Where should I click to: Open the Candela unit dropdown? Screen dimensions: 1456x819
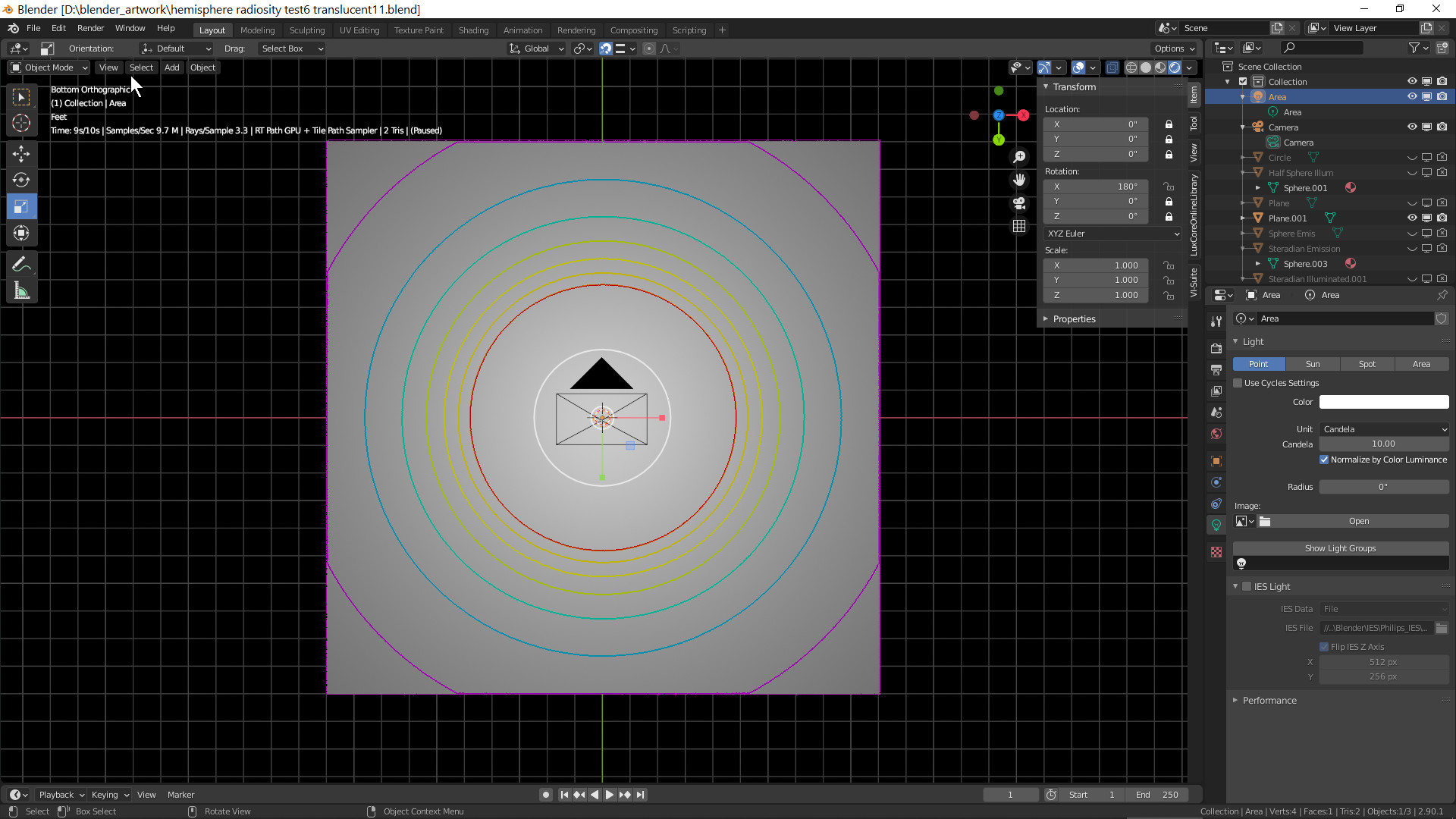[x=1384, y=429]
